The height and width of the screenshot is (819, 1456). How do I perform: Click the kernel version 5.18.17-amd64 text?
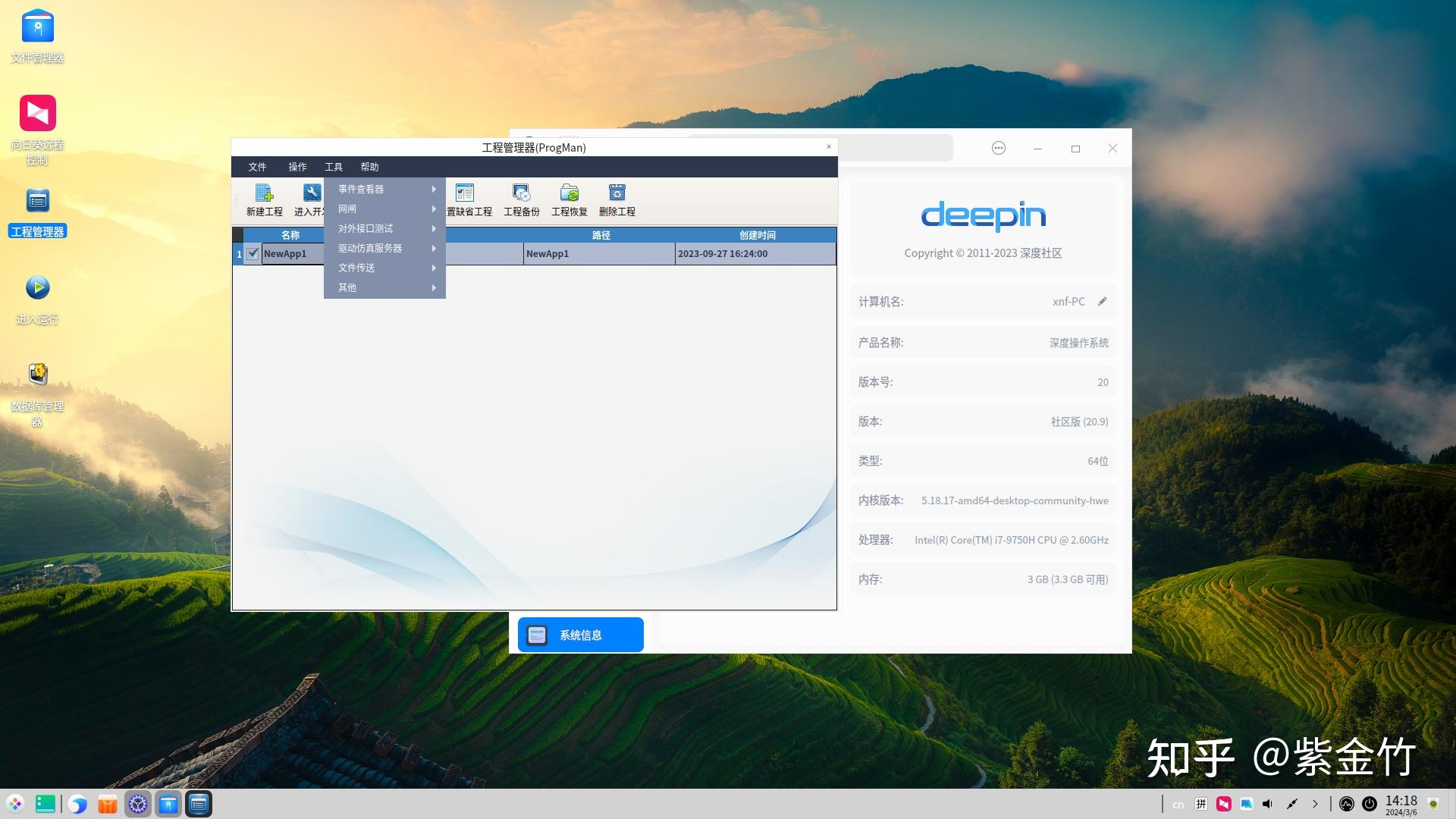click(x=1015, y=500)
